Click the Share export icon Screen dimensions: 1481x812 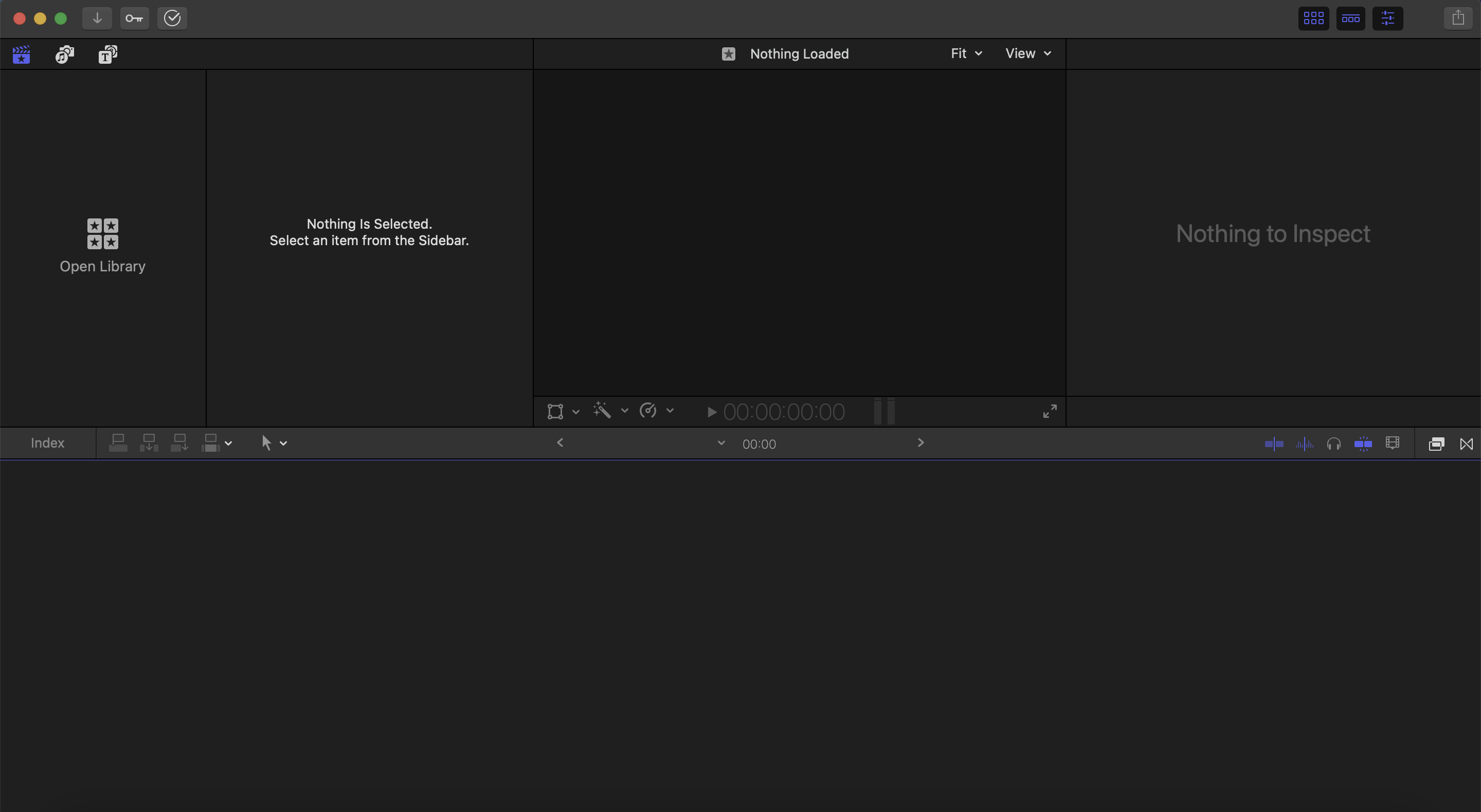(1457, 18)
